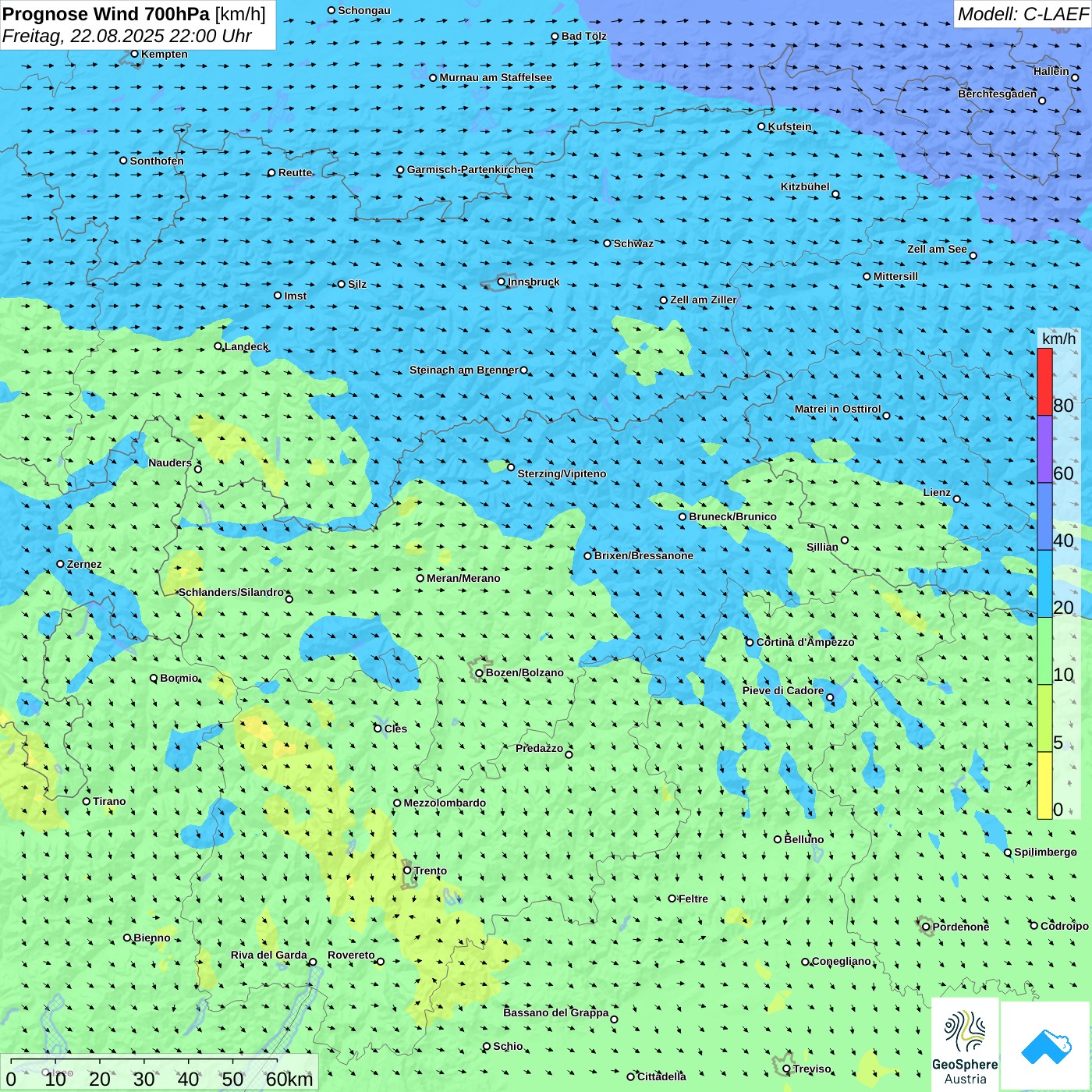Click the 'Feltre' label
The image size is (1092, 1092).
click(x=693, y=899)
